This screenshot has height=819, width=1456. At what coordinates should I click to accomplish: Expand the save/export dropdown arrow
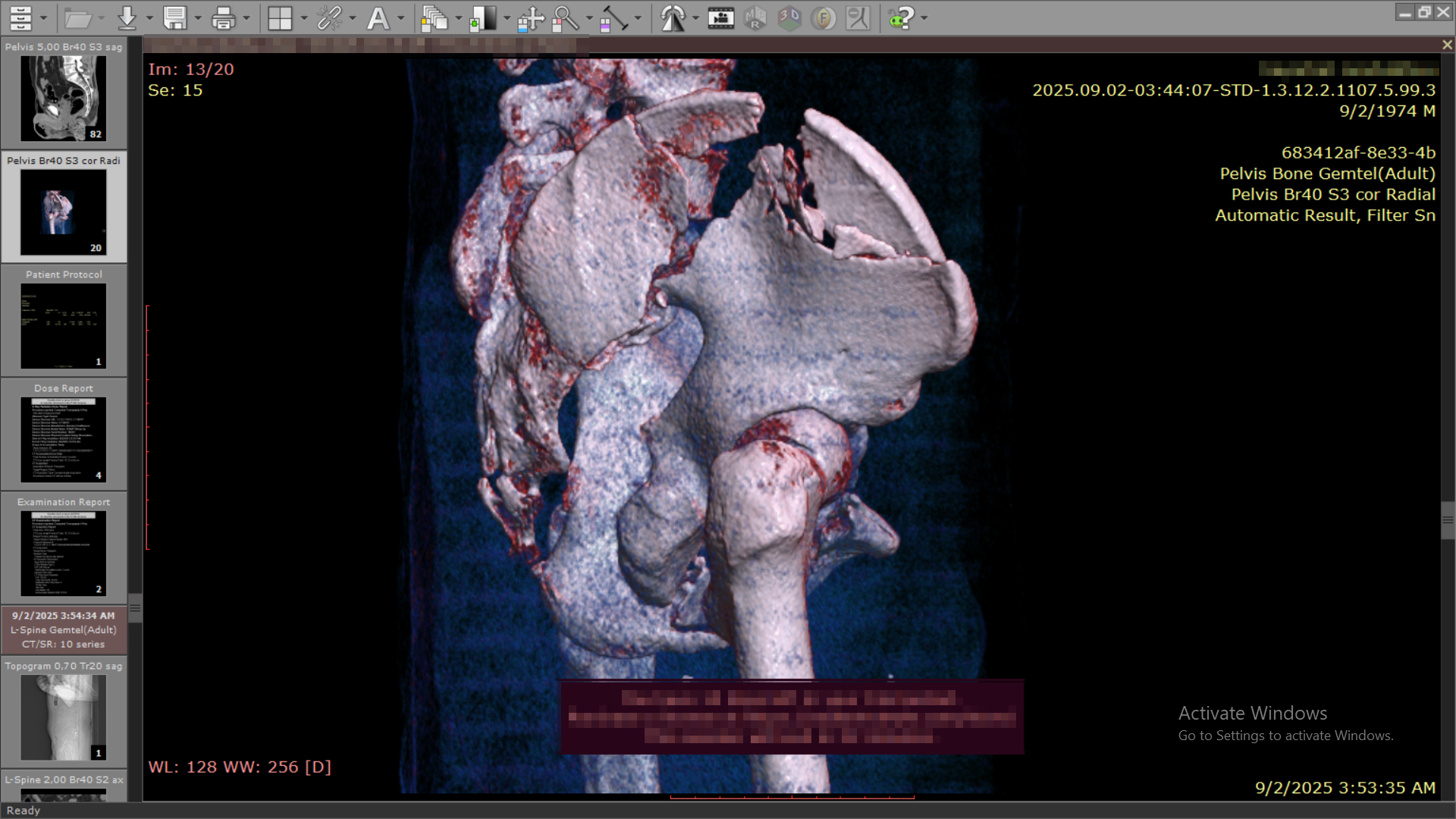(x=197, y=18)
